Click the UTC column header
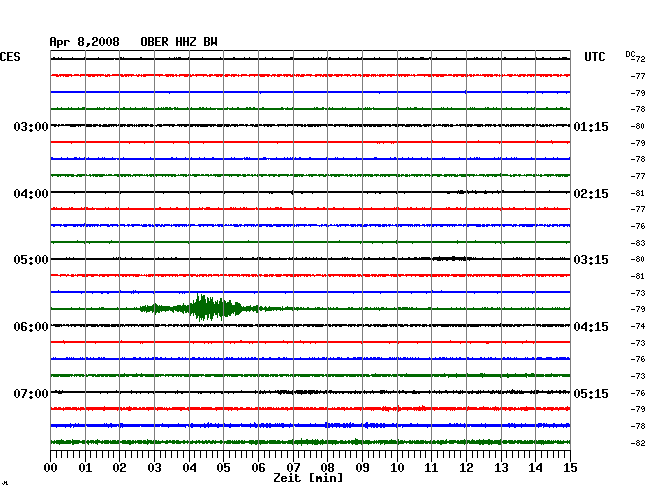This screenshot has width=650, height=494. click(x=594, y=57)
